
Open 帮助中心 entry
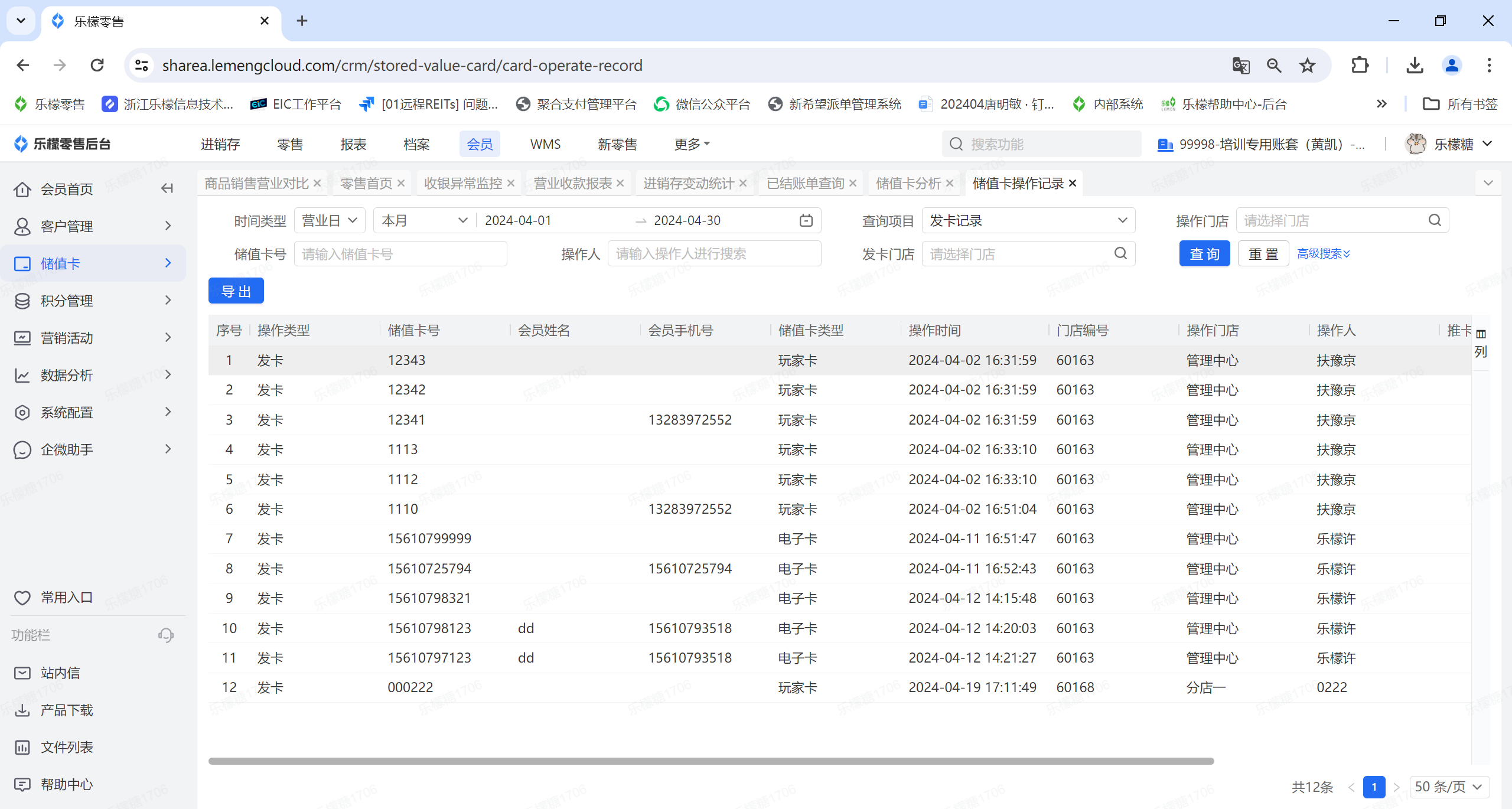53,784
